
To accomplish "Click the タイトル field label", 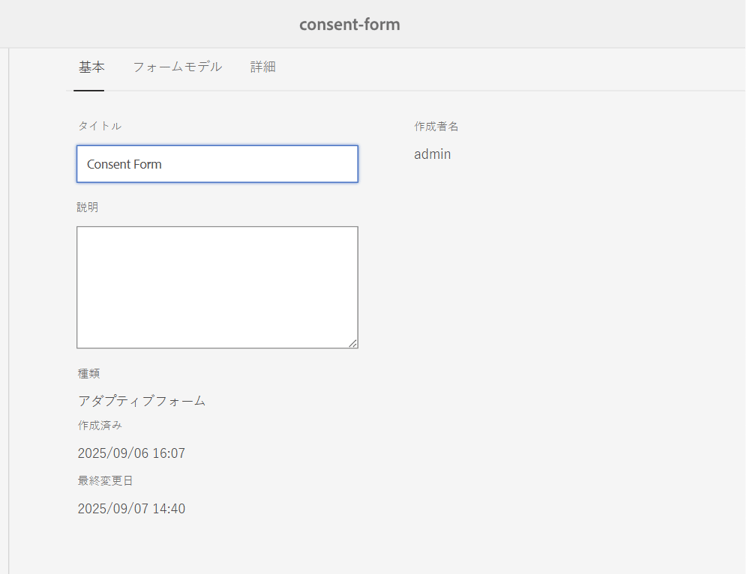I will (100, 126).
